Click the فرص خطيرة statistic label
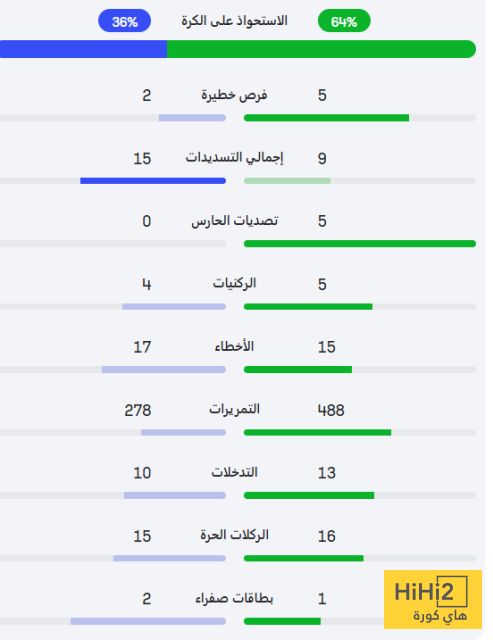493x640 pixels. point(234,95)
